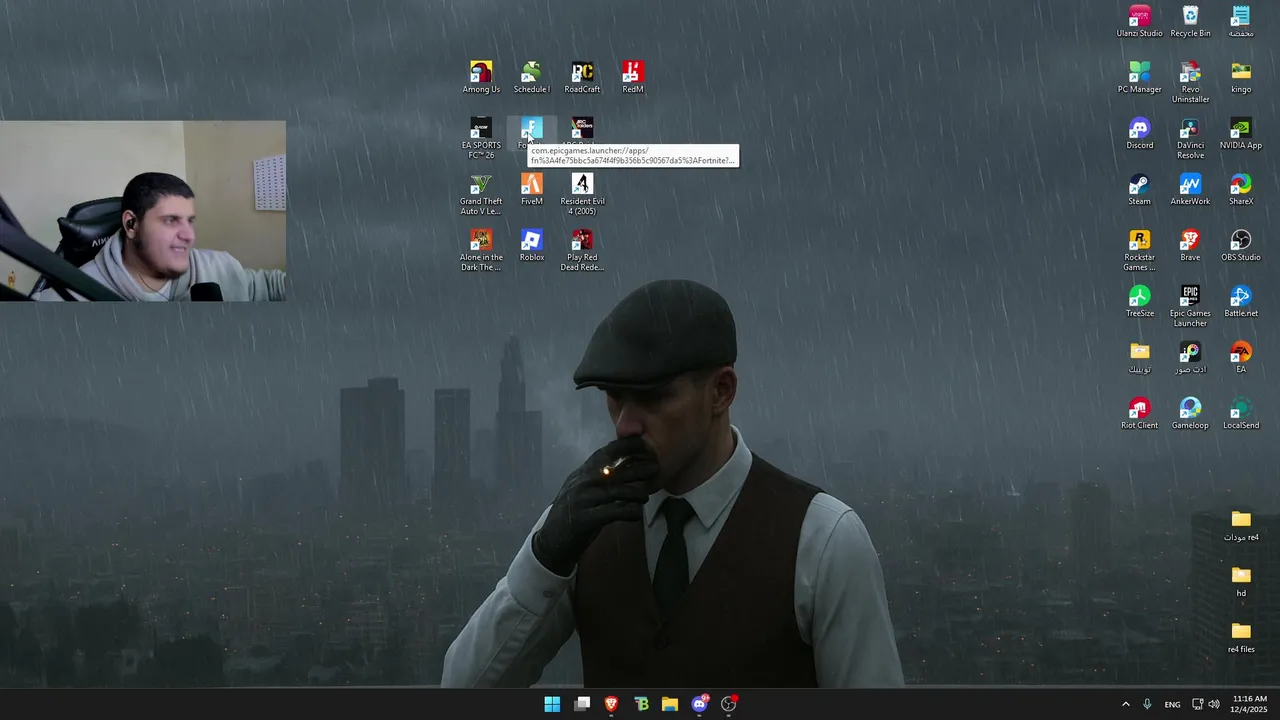Open the Among Us desktop shortcut

click(x=481, y=77)
